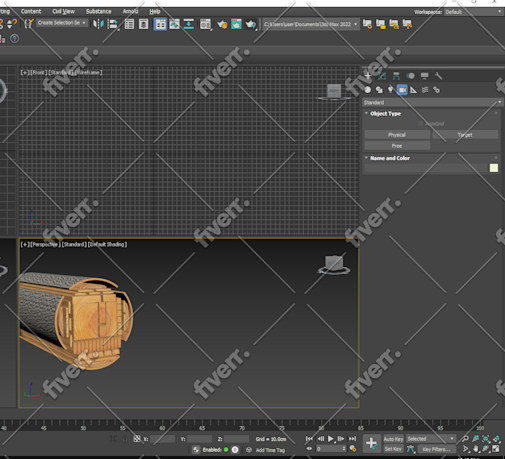The width and height of the screenshot is (505, 459).
Task: Click the Perspective viewport label
Action: click(45, 244)
